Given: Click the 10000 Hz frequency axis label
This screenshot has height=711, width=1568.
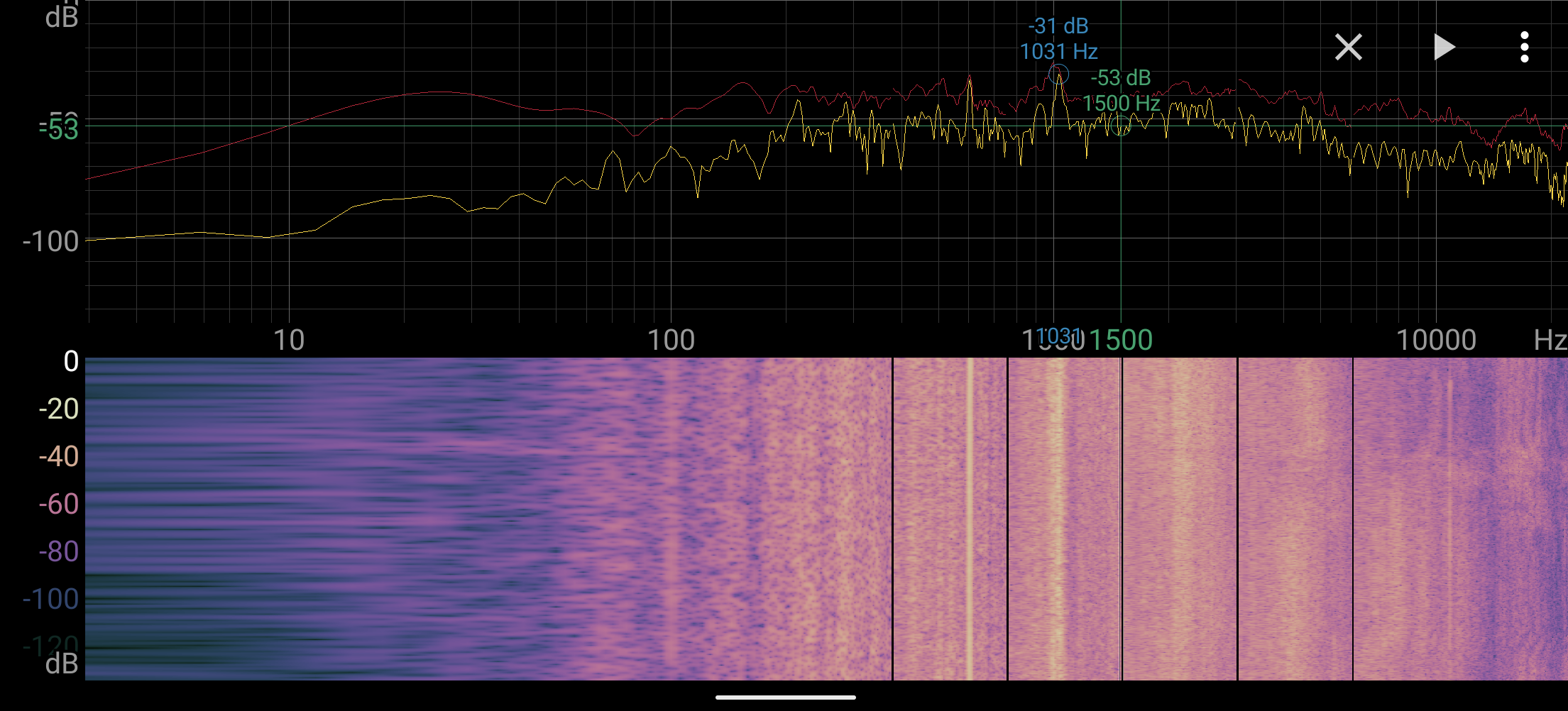Looking at the screenshot, I should click(1436, 341).
